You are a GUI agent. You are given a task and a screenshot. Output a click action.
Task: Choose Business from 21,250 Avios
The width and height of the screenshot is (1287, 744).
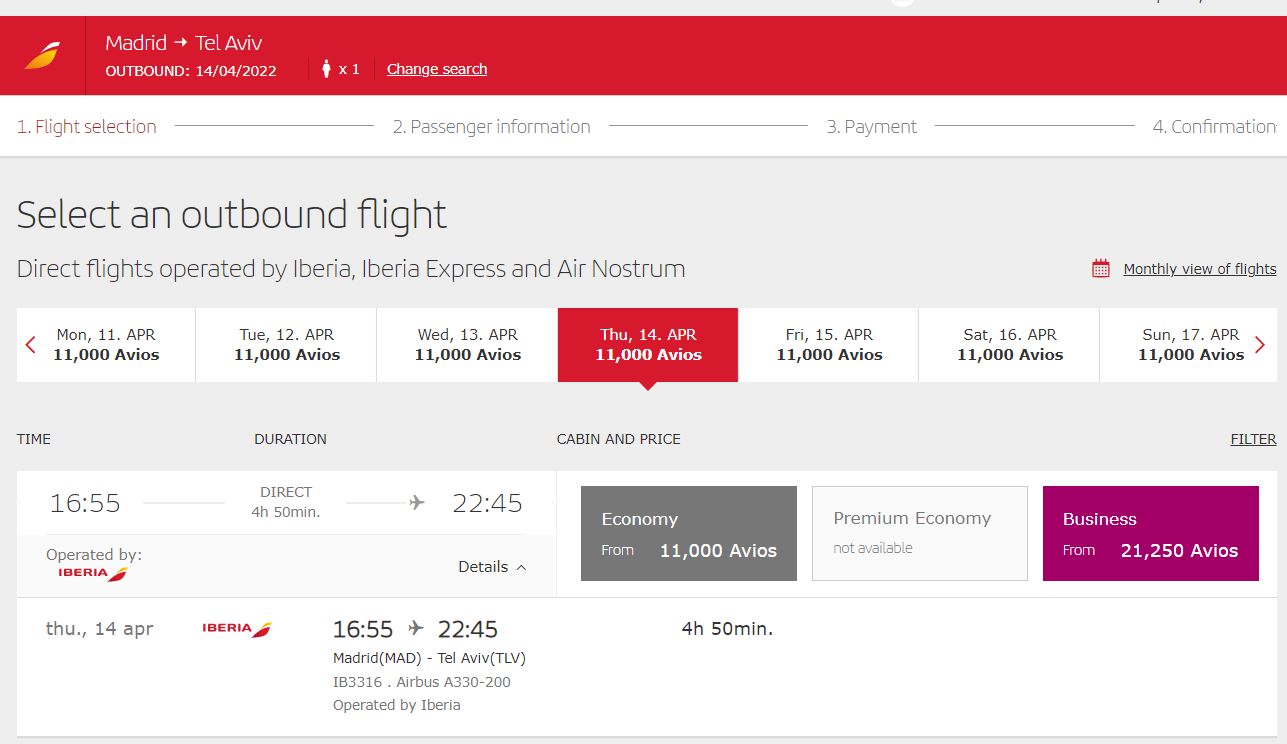point(1151,534)
